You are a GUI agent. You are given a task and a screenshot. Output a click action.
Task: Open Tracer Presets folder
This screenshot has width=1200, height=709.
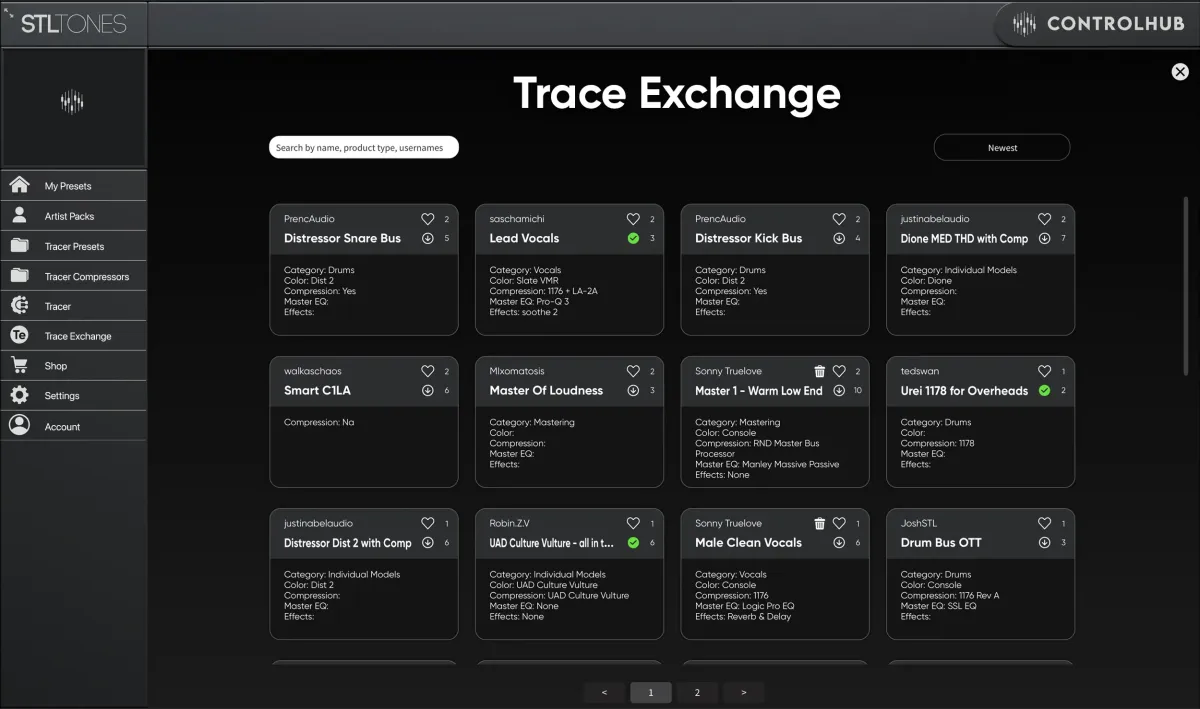74,246
